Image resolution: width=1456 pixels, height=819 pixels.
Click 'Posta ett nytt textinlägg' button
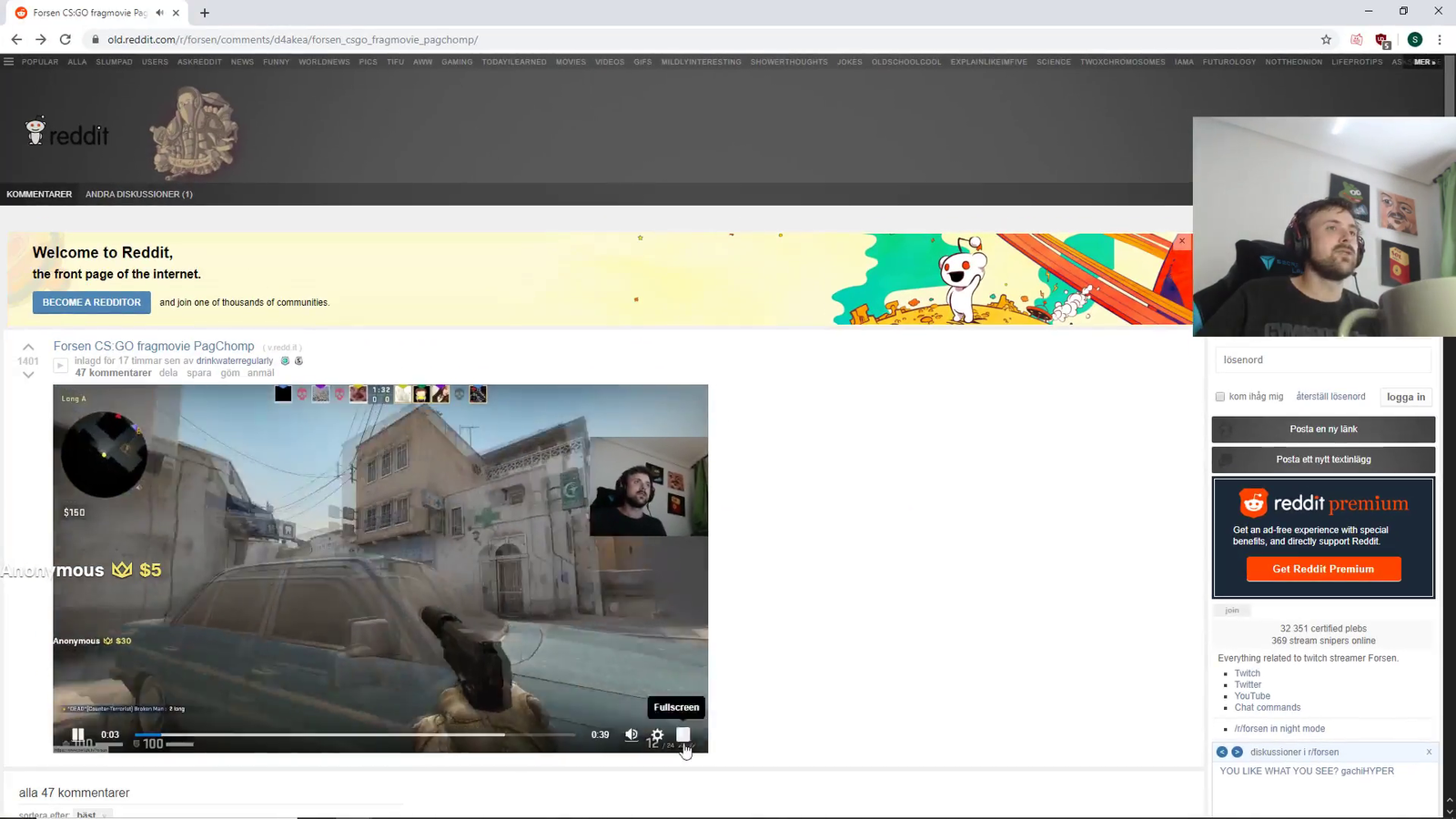(1323, 460)
